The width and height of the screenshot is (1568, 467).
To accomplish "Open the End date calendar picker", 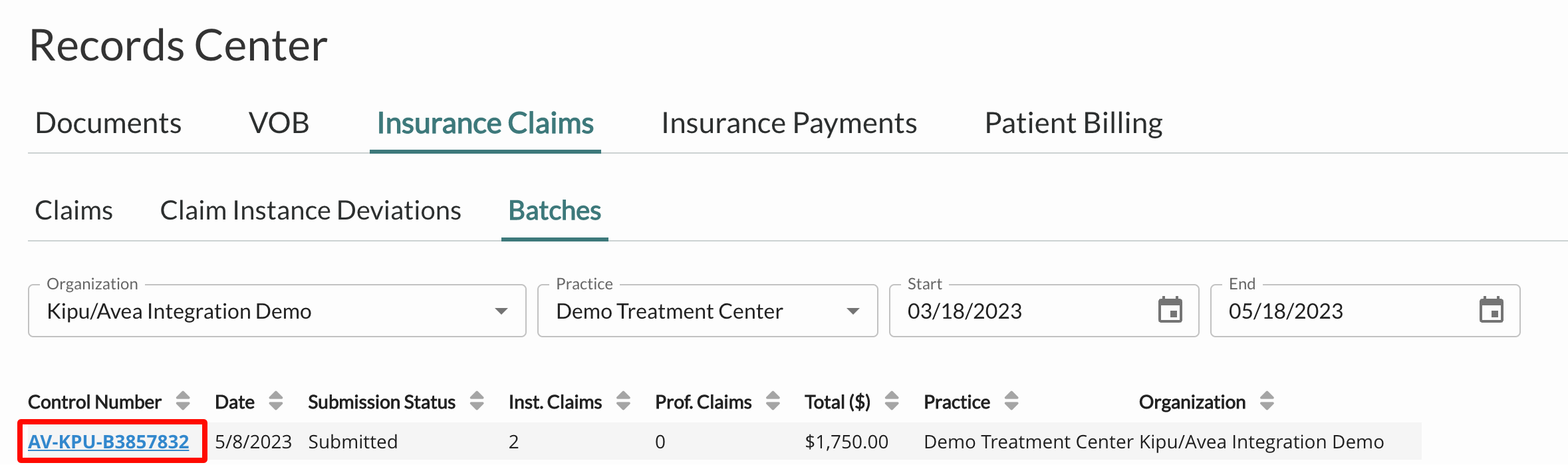I will coord(1491,310).
